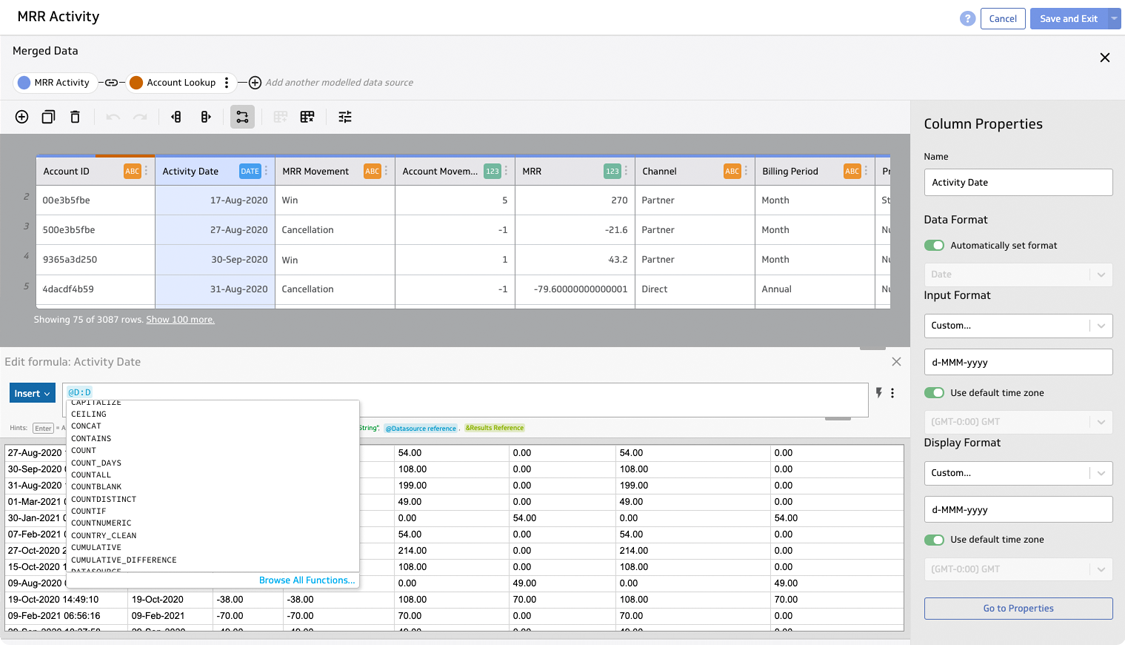Add a new column with the plus icon
The height and width of the screenshot is (645, 1125).
[x=21, y=117]
